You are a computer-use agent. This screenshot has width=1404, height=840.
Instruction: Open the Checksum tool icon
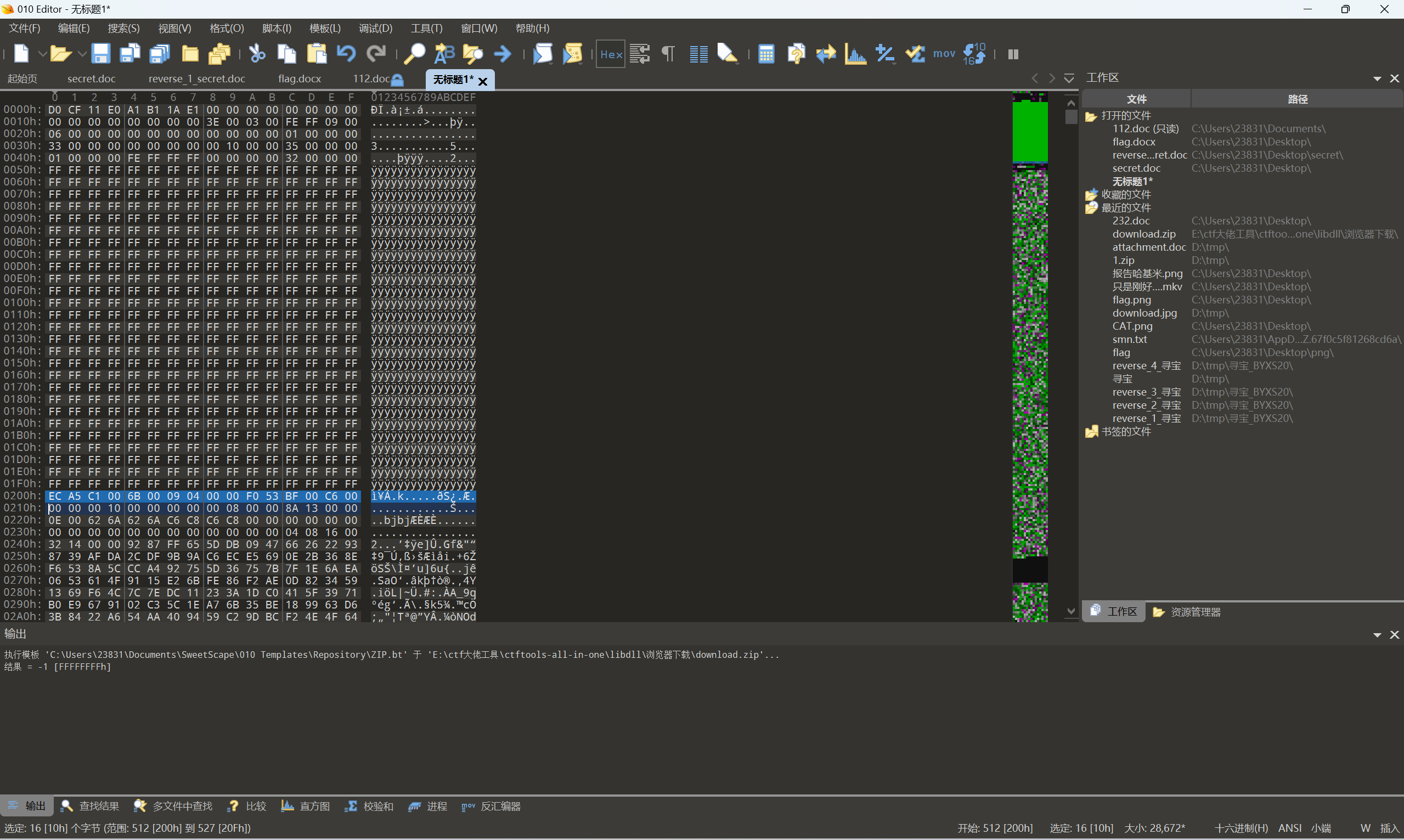coord(915,54)
